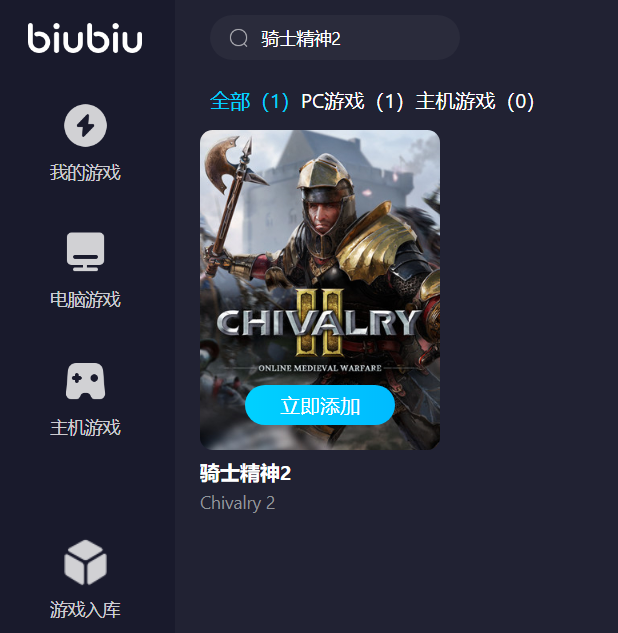
Task: Switch to the PC游戏 (1) tab
Action: click(x=352, y=101)
